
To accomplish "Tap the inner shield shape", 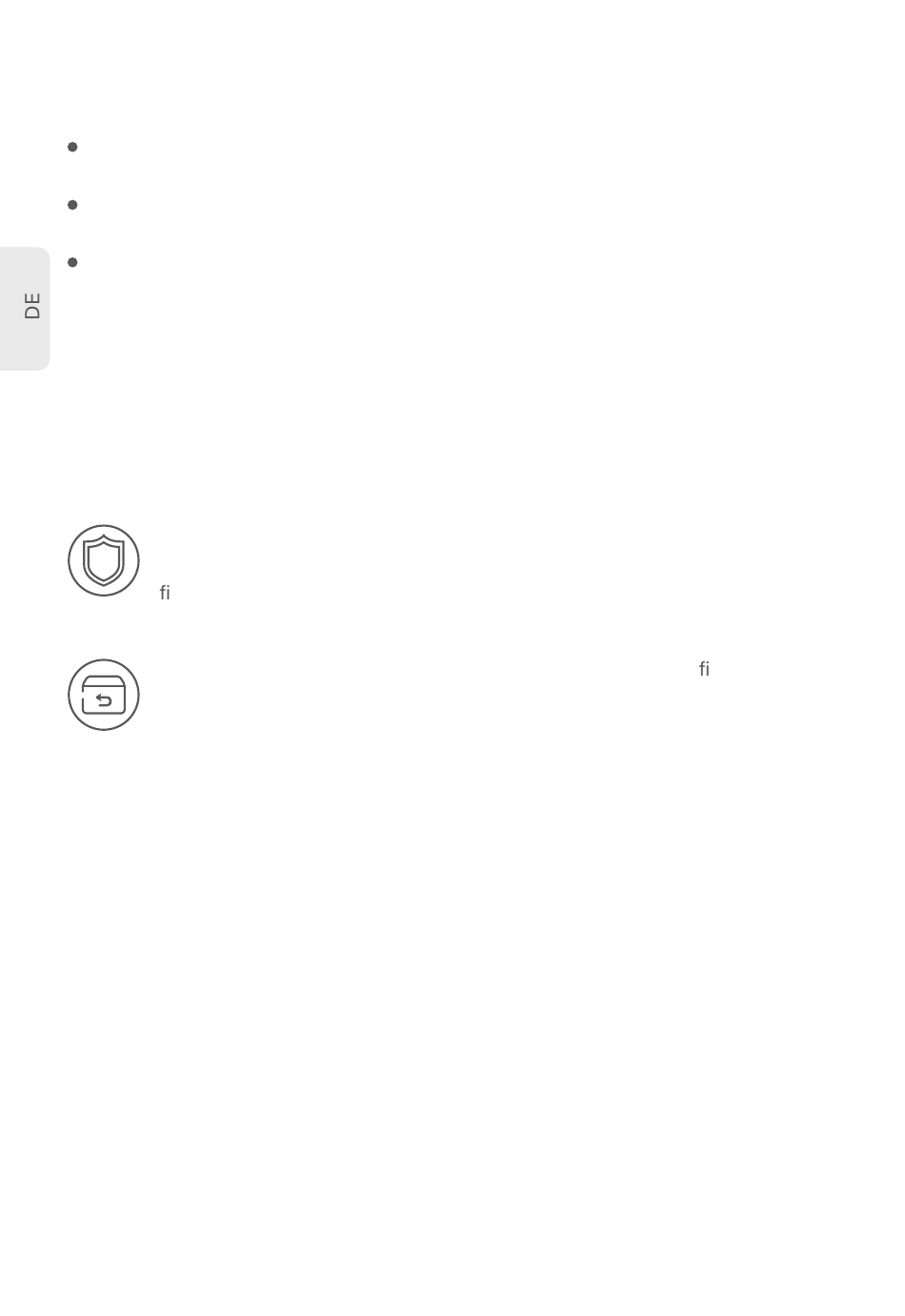I will click(x=104, y=561).
